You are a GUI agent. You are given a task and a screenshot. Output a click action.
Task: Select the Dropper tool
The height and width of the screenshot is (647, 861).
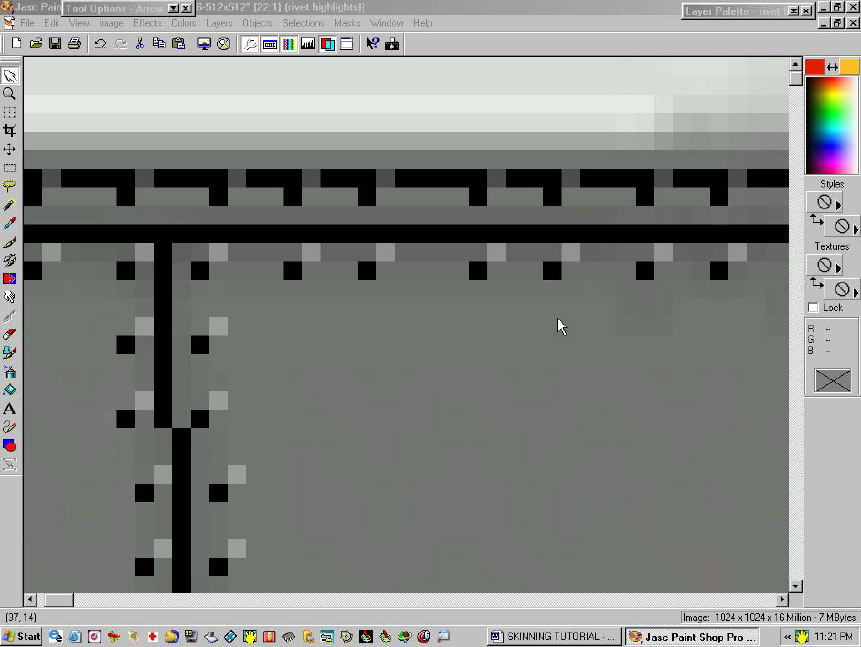10,224
